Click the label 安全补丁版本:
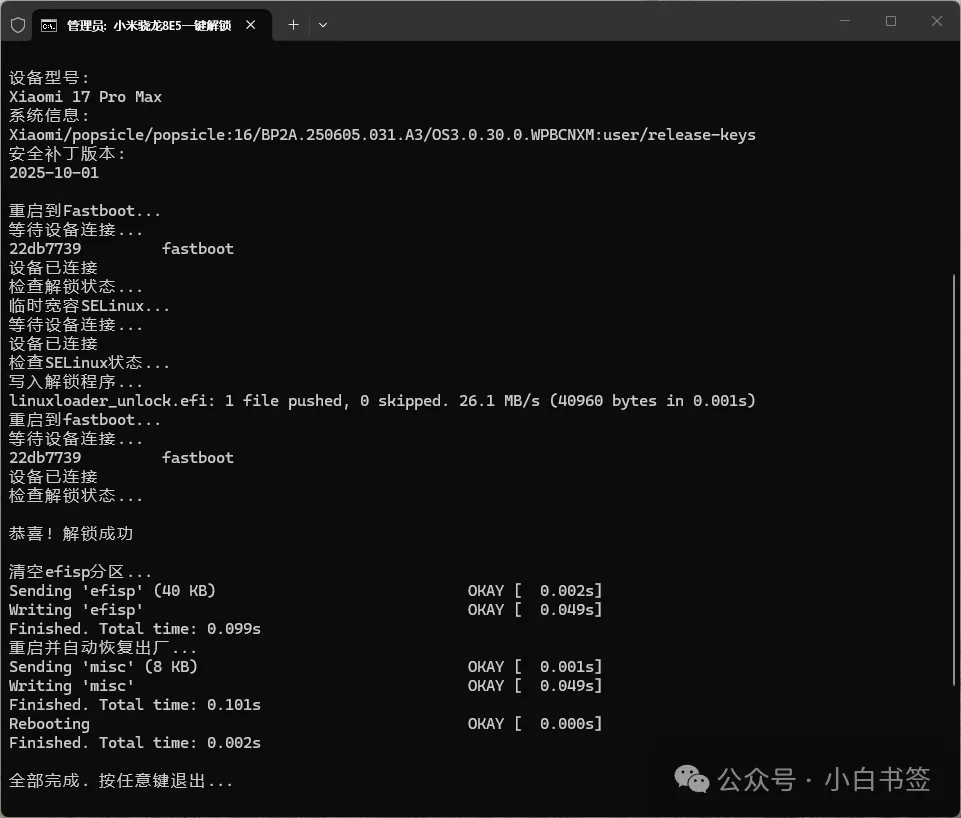Screen dimensions: 961x818 point(67,154)
